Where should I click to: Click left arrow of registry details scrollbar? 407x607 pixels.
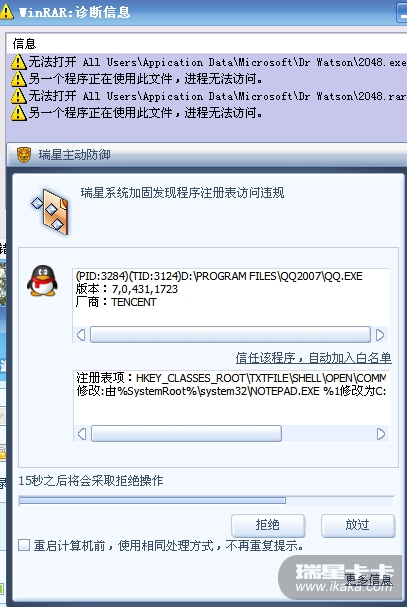82,434
